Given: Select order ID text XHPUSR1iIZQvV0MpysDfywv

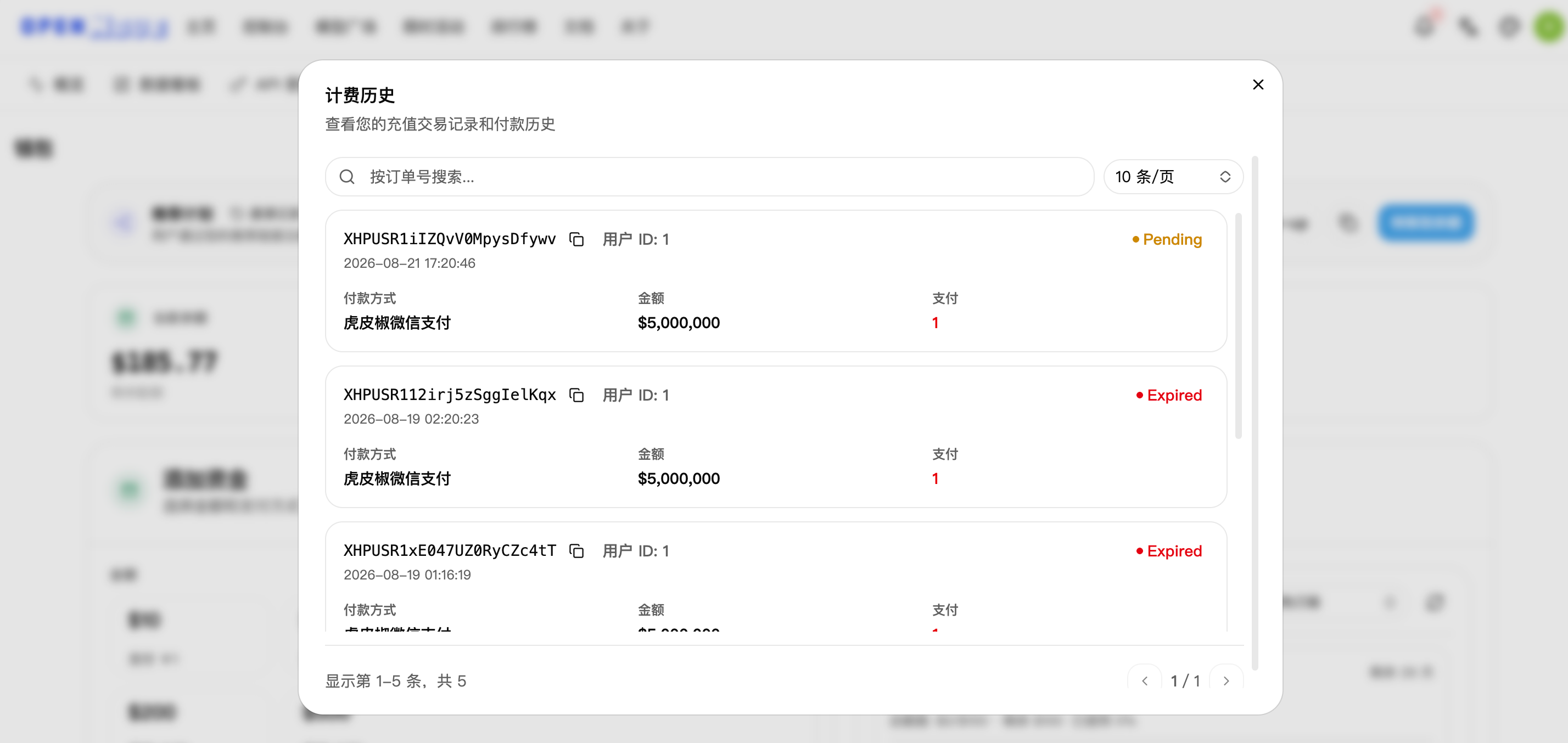Looking at the screenshot, I should click(x=449, y=239).
